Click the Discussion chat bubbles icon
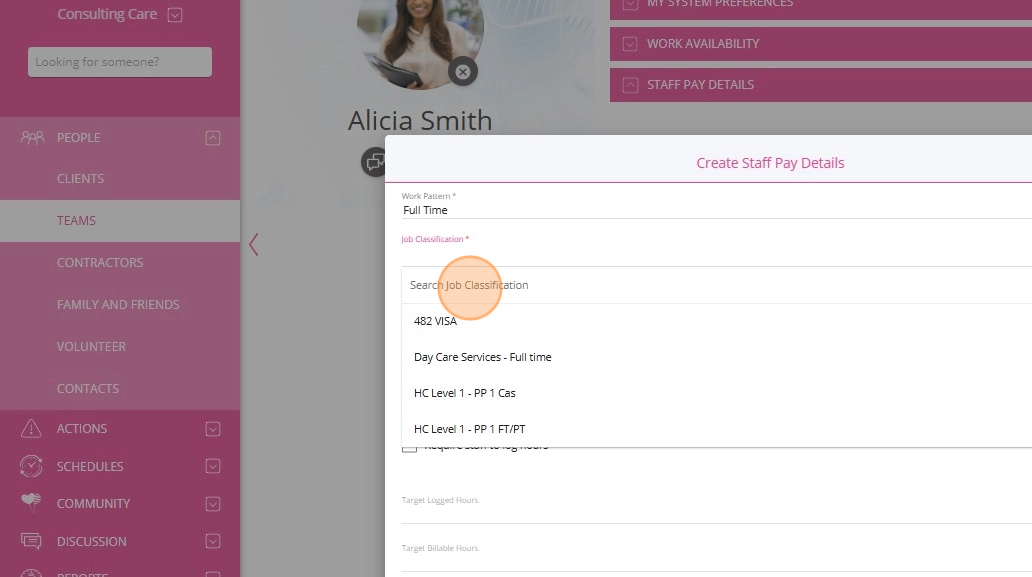 point(31,541)
